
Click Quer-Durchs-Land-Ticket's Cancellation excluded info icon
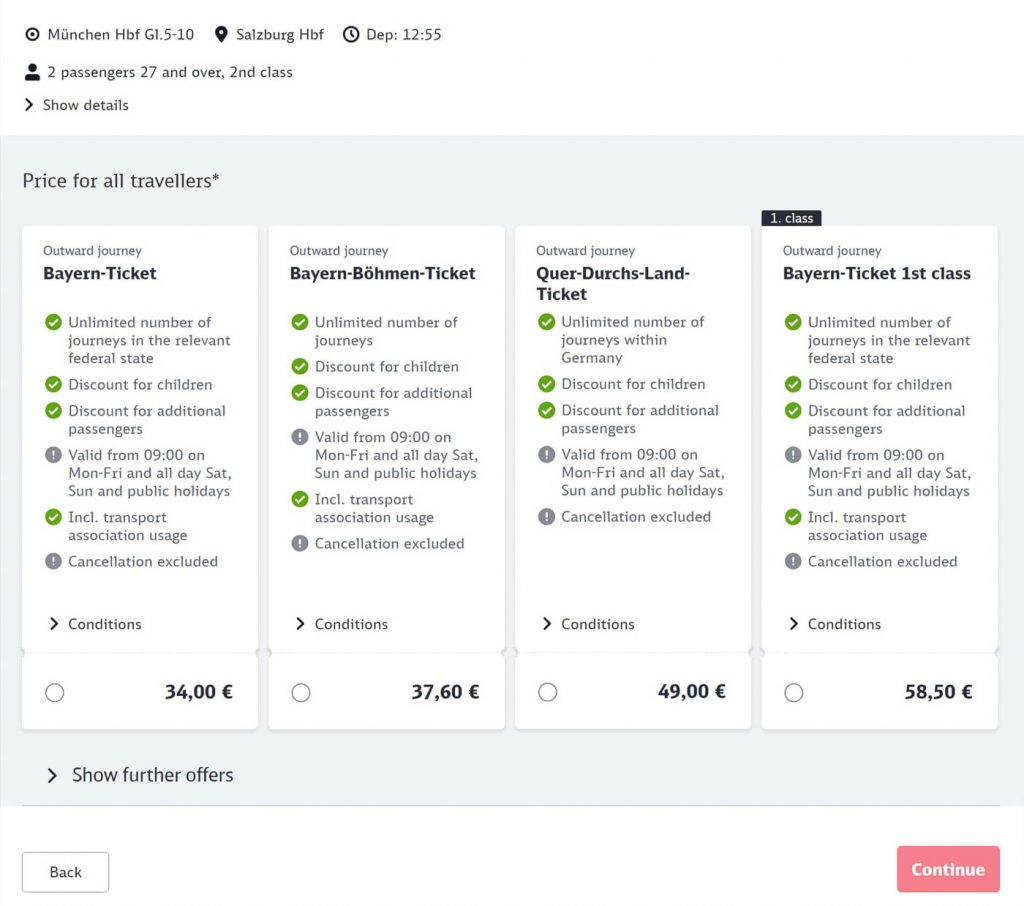pos(547,517)
